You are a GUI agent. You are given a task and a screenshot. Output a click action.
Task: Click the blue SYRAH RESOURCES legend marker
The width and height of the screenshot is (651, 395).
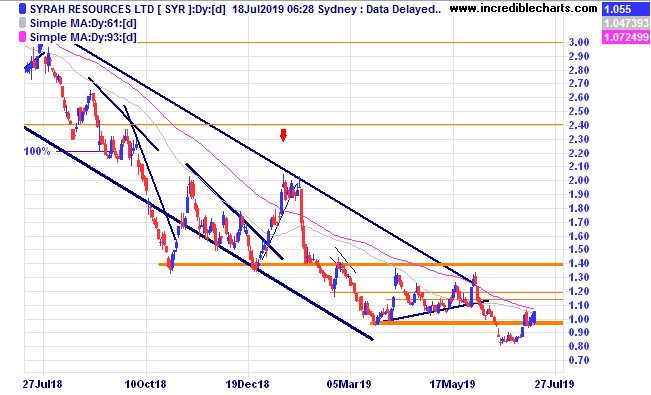coord(22,9)
